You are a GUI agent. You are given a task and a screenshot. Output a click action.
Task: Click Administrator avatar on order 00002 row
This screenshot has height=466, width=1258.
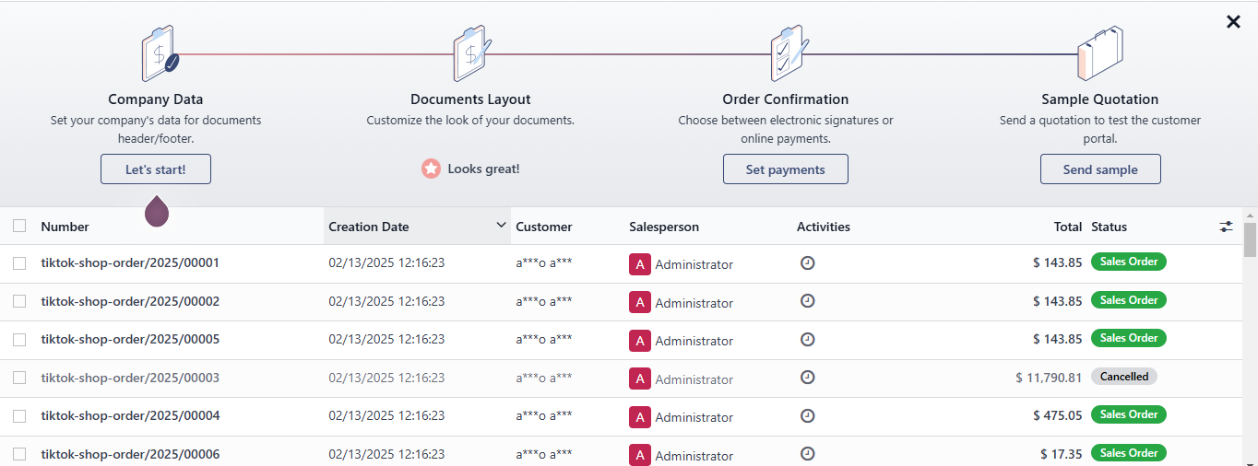[x=640, y=302]
